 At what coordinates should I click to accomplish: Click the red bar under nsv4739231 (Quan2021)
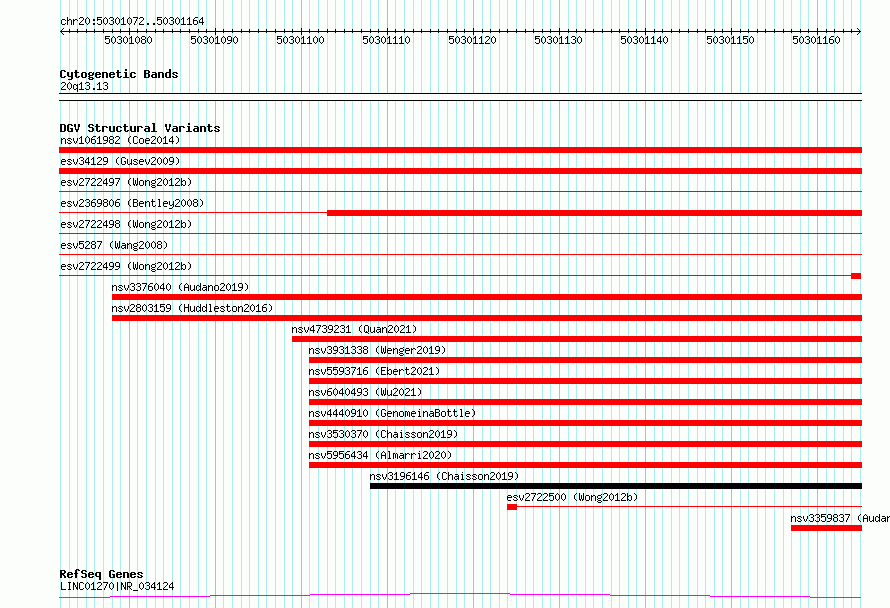(x=577, y=339)
